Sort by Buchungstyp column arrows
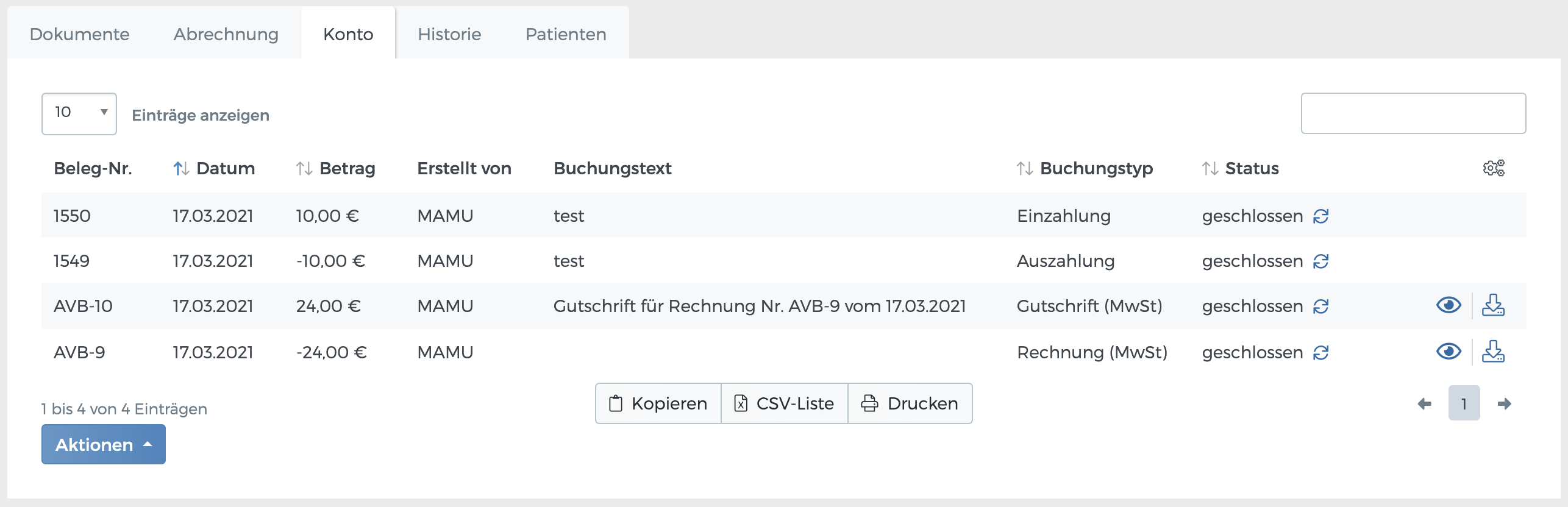 coord(1025,168)
